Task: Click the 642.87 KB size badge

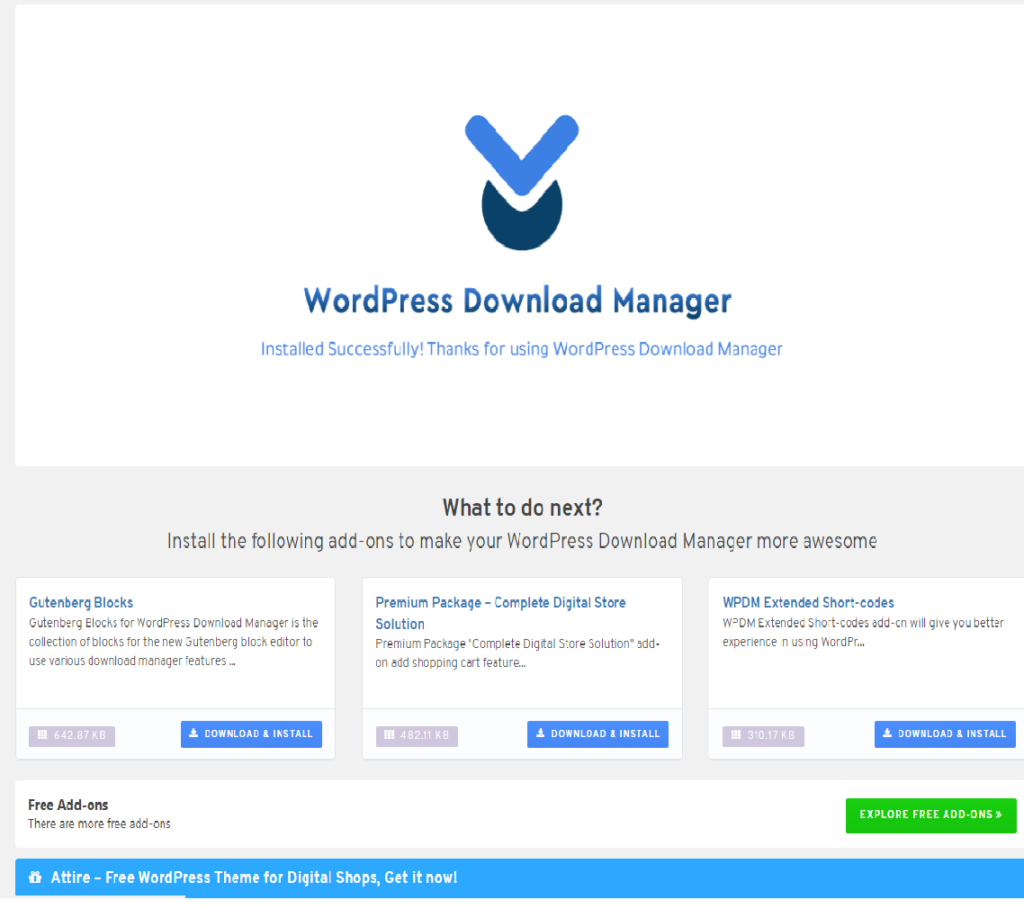Action: tap(72, 735)
